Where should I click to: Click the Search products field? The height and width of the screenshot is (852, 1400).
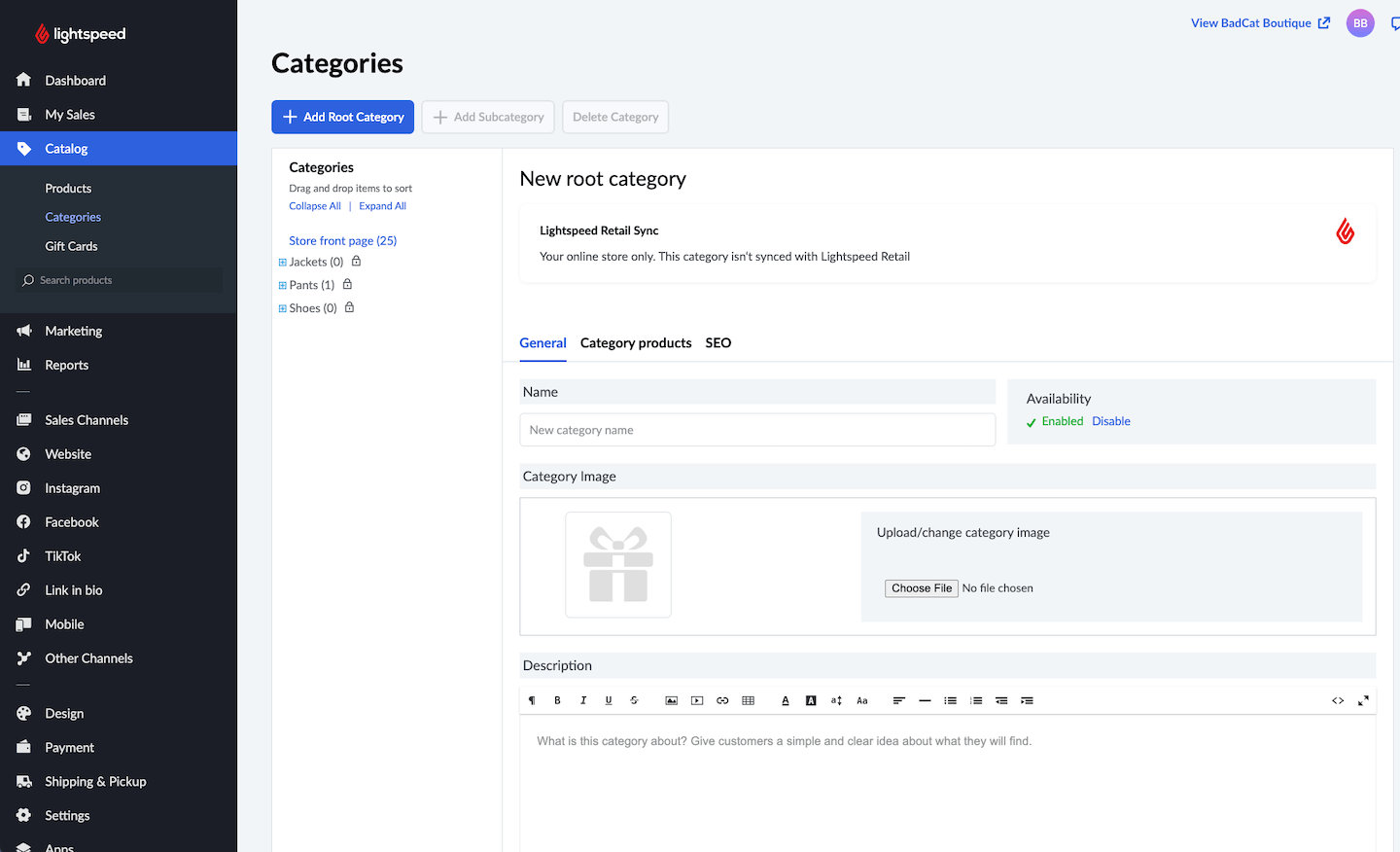click(119, 280)
